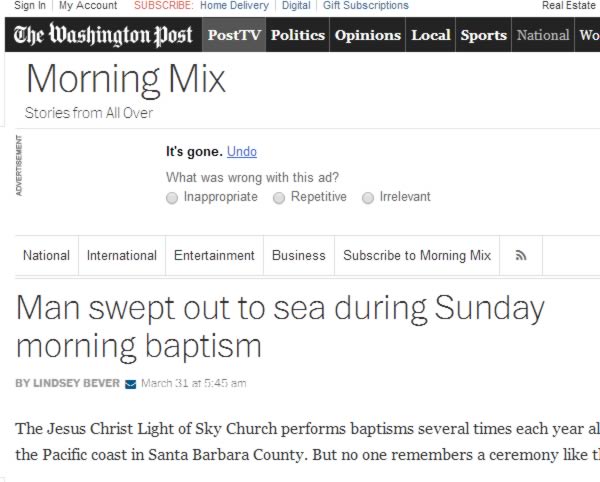Navigate to the Local section
Viewport: 600px width, 482px height.
click(431, 35)
